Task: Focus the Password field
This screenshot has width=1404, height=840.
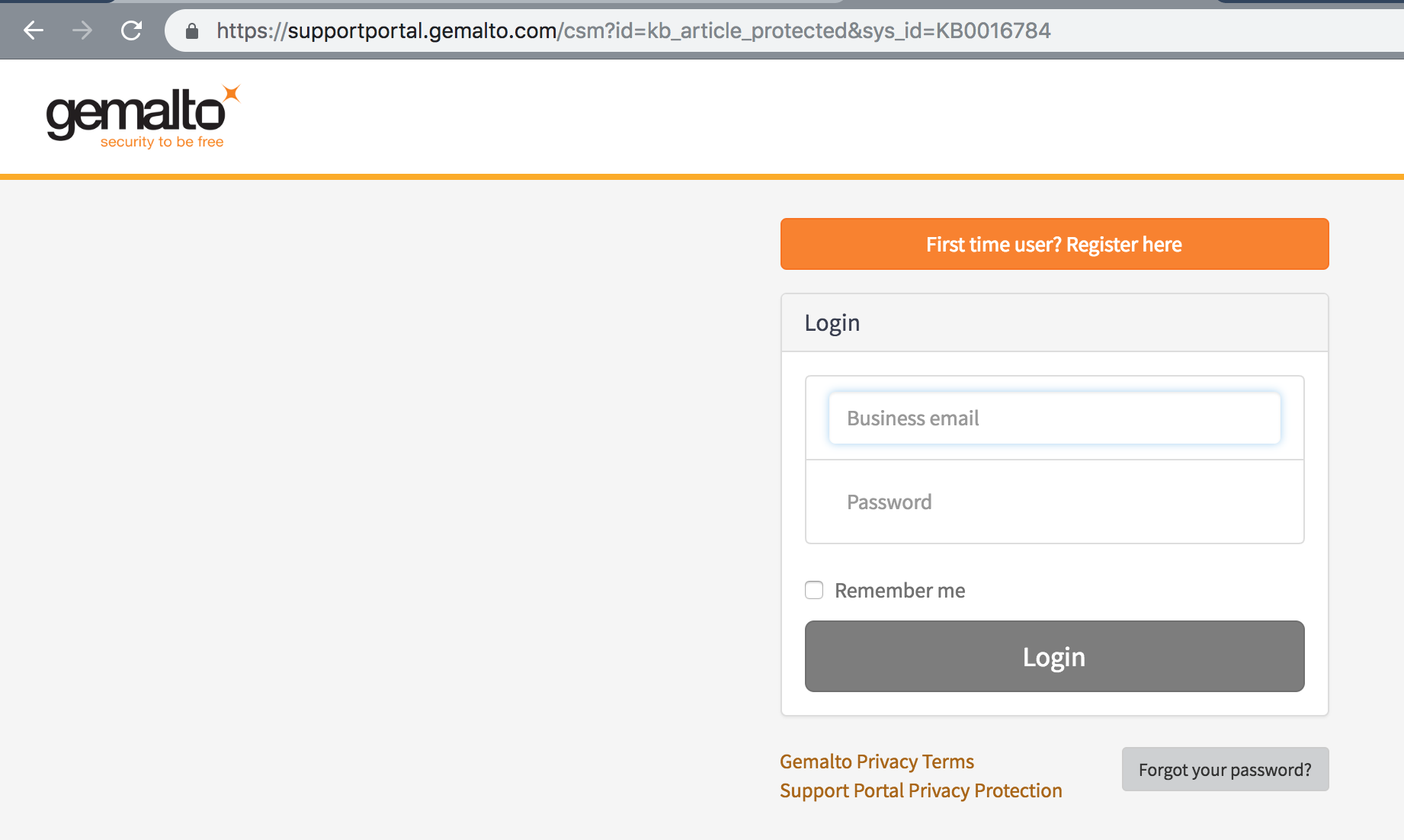Action: [1054, 502]
